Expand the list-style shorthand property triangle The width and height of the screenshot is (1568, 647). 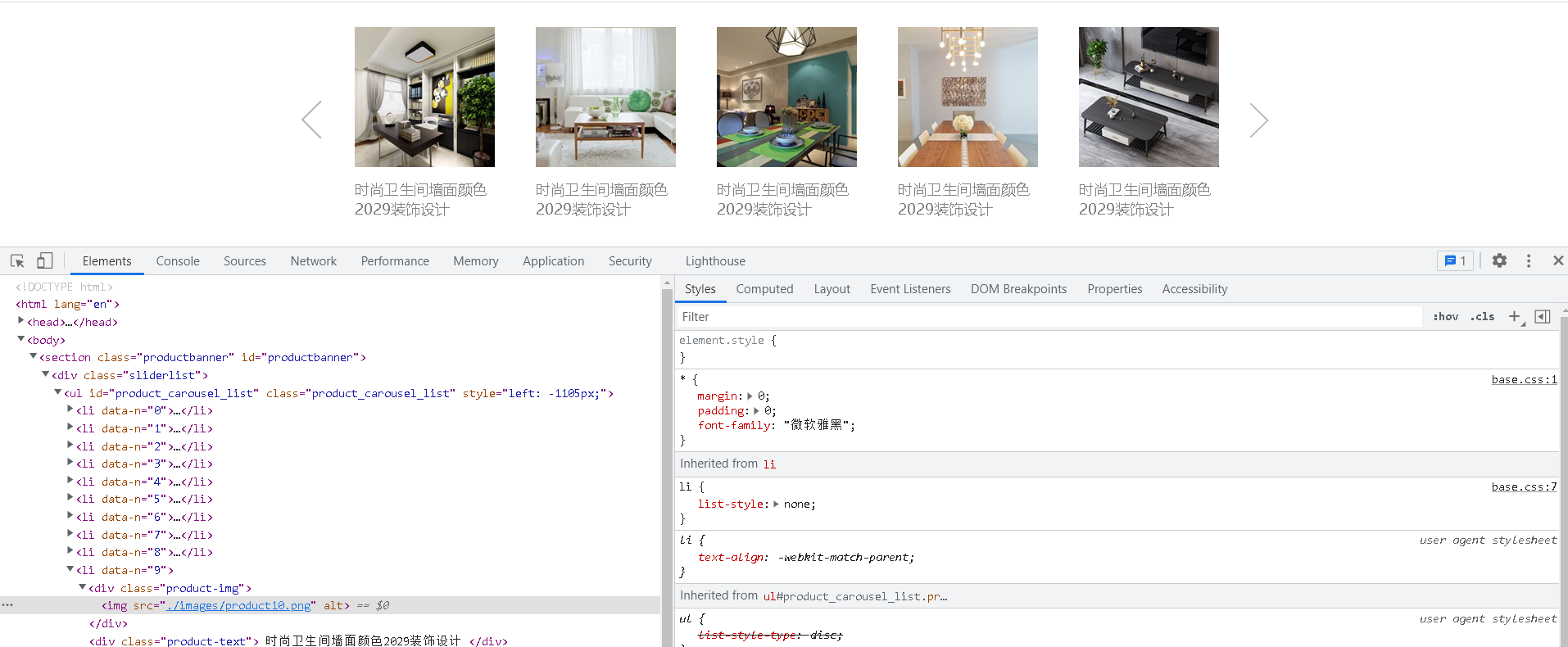(777, 504)
